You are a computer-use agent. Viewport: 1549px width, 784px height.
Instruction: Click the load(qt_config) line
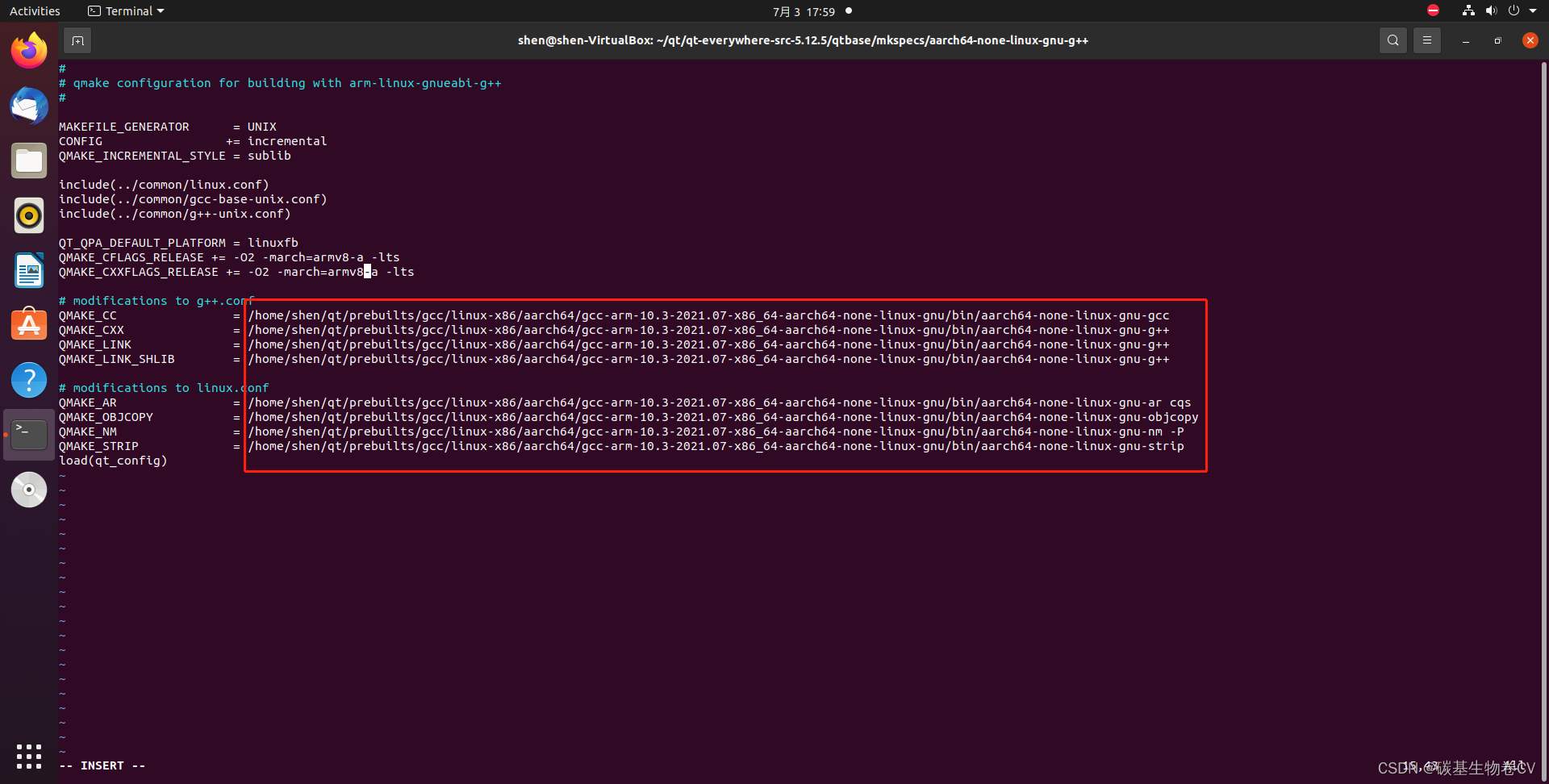pyautogui.click(x=113, y=461)
